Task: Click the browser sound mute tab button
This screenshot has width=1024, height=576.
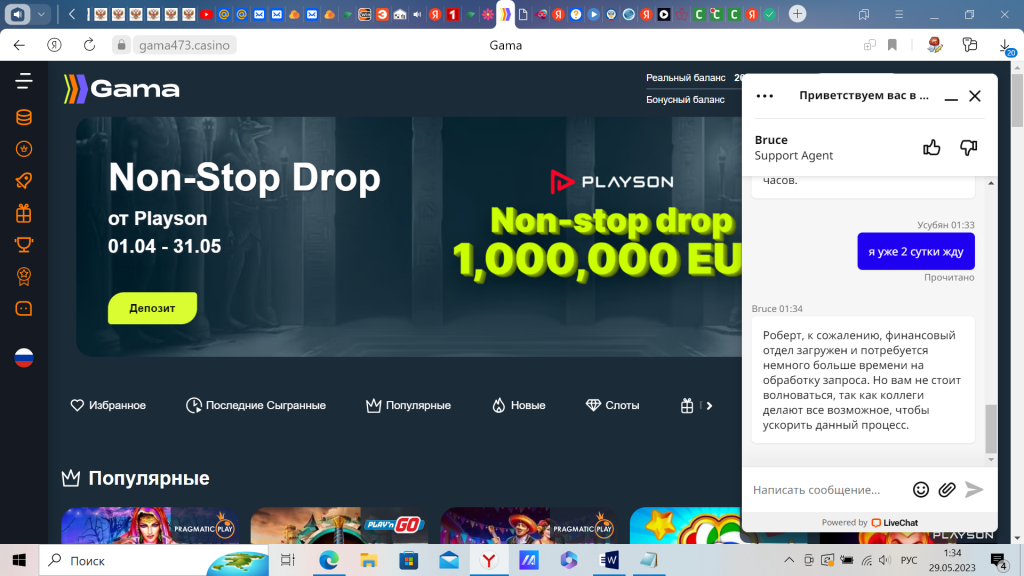Action: pos(17,14)
